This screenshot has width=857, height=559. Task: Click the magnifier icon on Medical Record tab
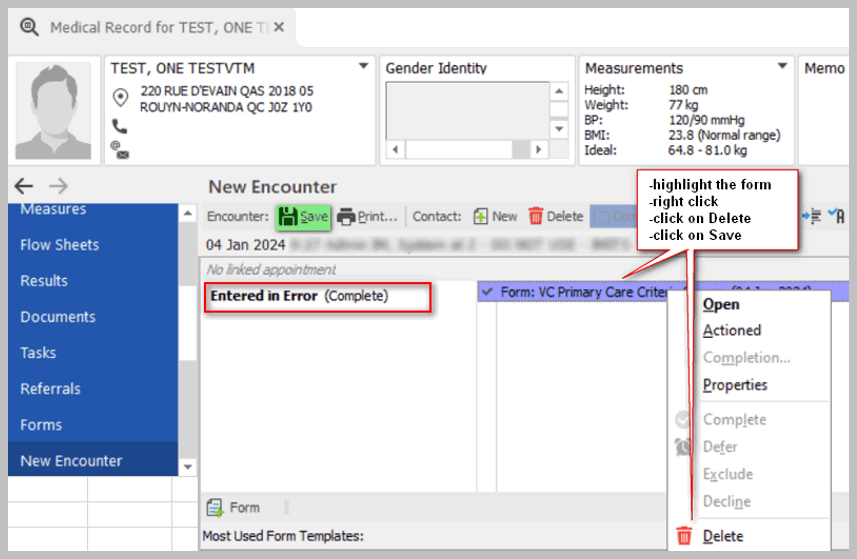click(30, 28)
